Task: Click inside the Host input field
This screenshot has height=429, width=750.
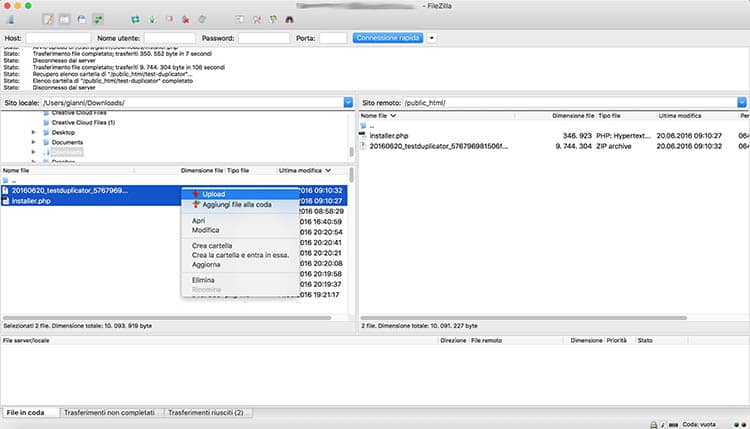Action: (58, 38)
